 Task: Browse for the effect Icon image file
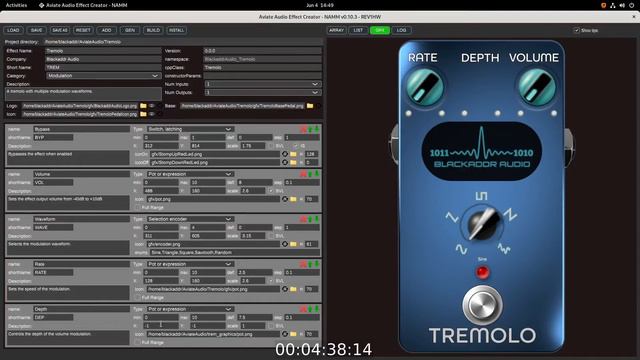143,114
